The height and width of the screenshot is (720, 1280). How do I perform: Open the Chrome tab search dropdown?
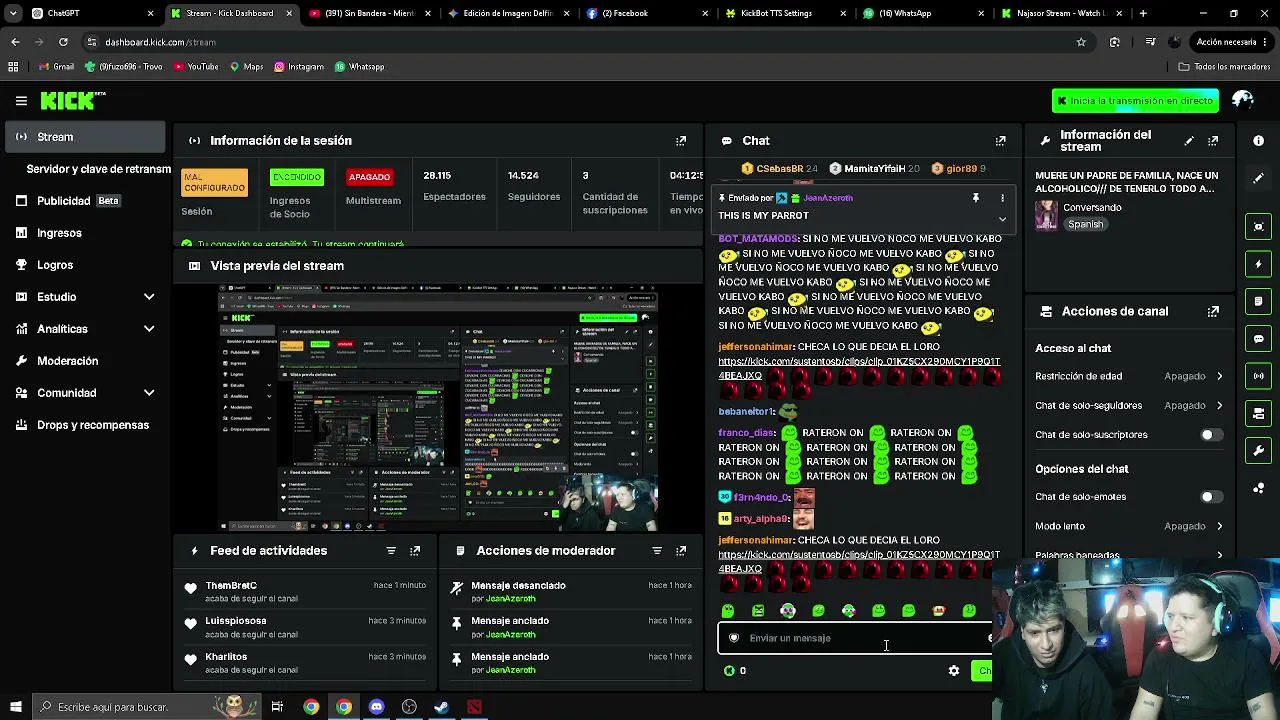13,14
